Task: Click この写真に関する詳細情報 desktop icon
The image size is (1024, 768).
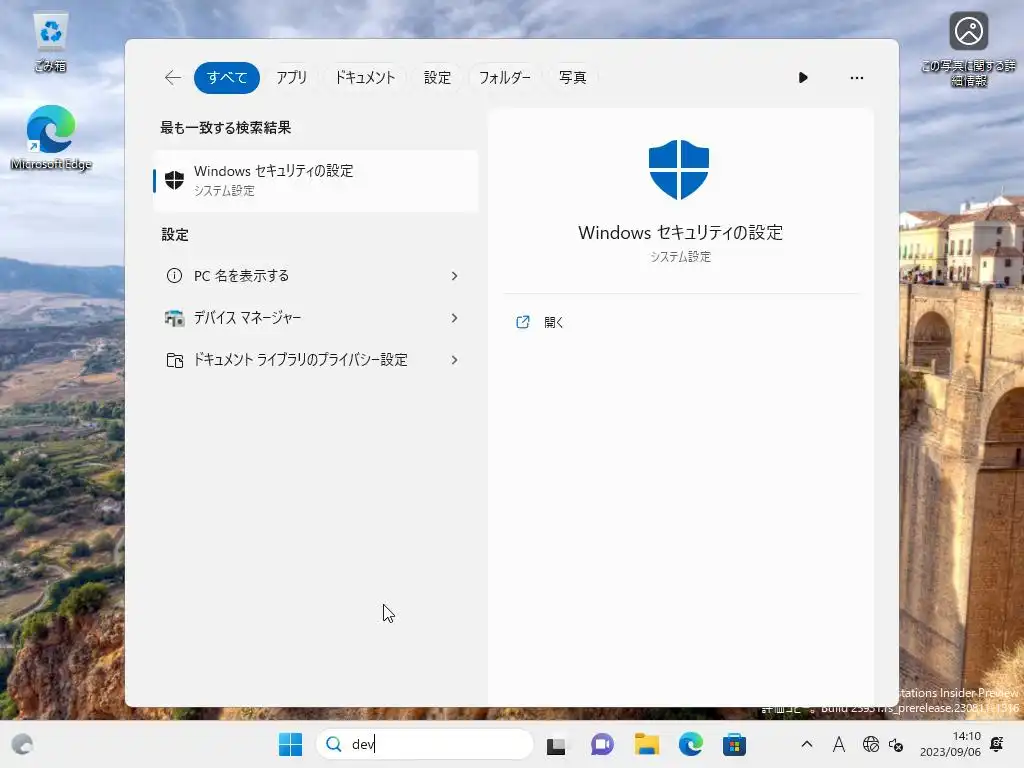Action: coord(968,49)
